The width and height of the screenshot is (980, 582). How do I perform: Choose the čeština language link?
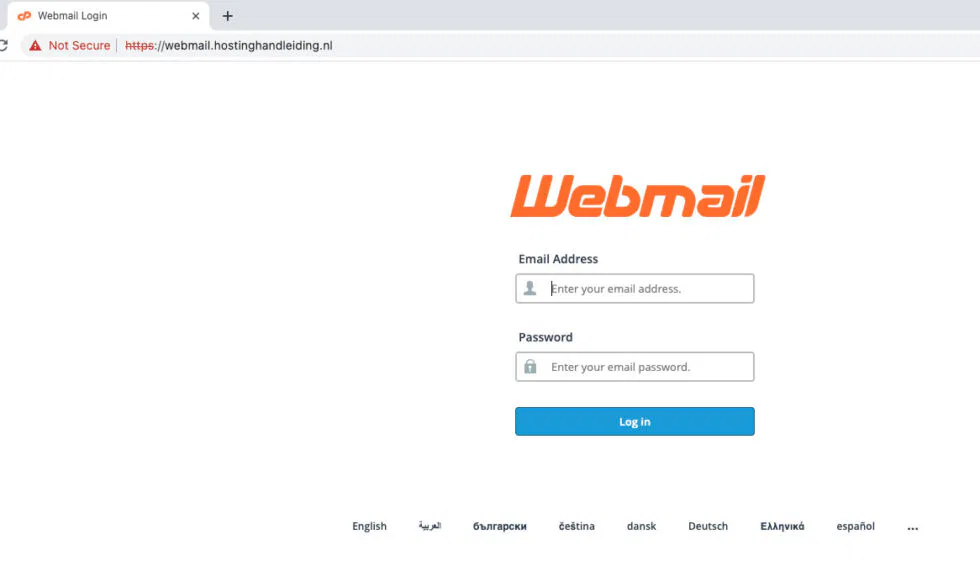(x=576, y=526)
